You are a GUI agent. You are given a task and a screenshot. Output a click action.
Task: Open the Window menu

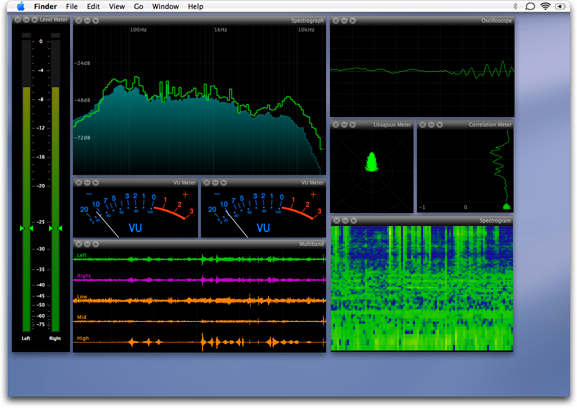pos(165,6)
